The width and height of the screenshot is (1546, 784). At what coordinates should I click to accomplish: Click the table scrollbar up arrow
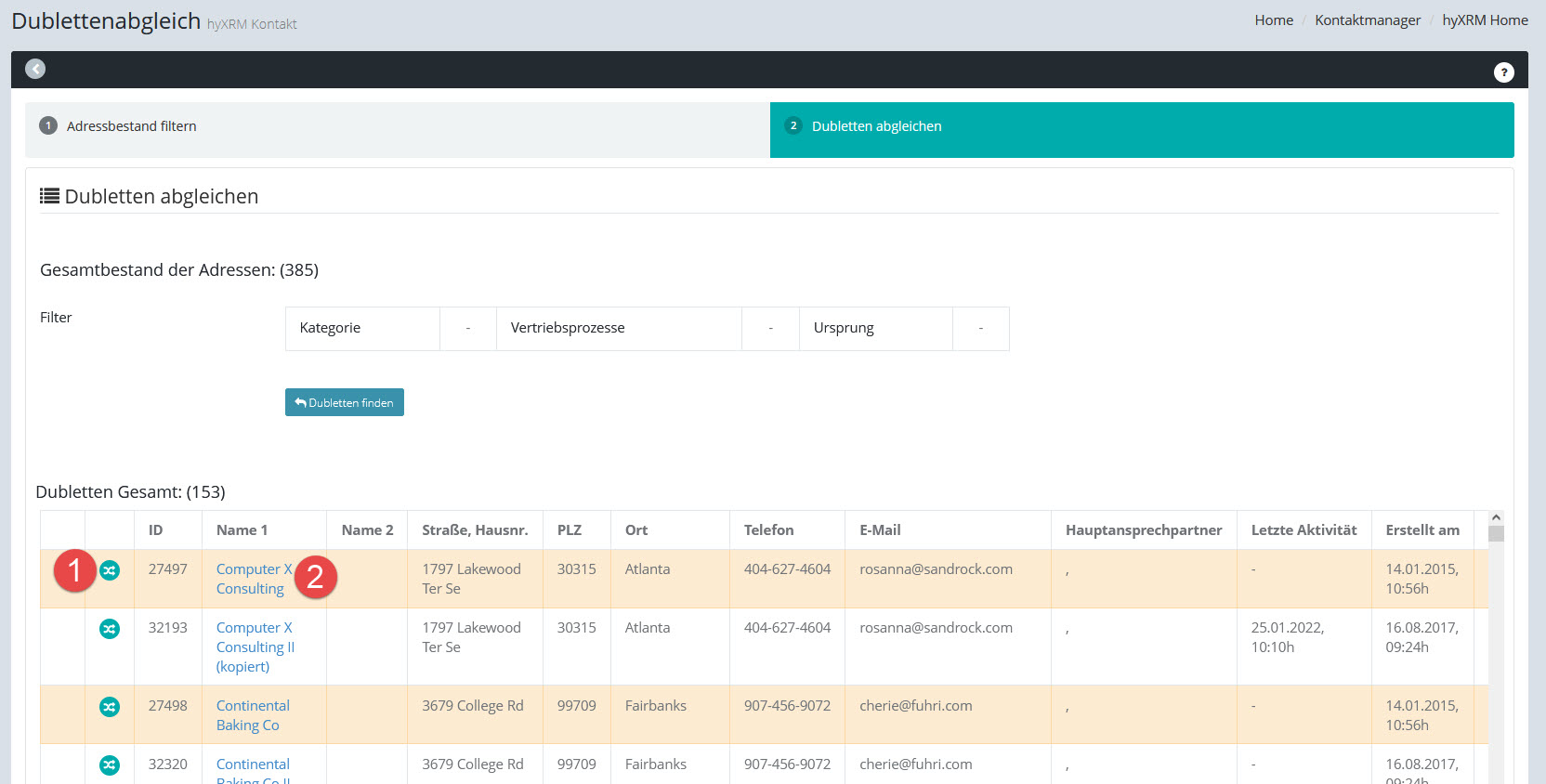pyautogui.click(x=1495, y=517)
